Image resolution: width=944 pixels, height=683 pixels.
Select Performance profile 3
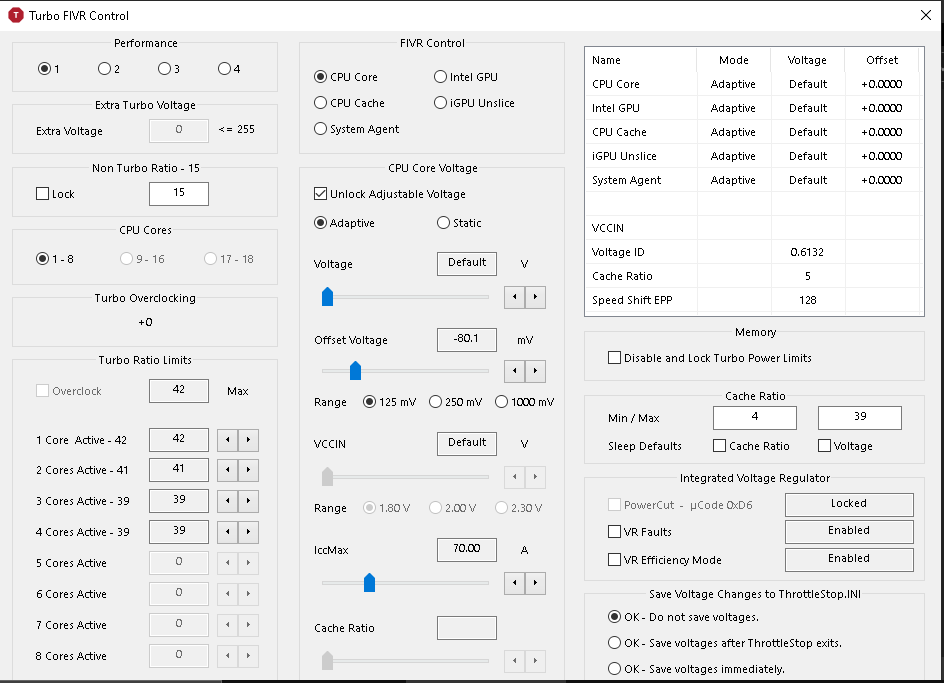[x=164, y=69]
